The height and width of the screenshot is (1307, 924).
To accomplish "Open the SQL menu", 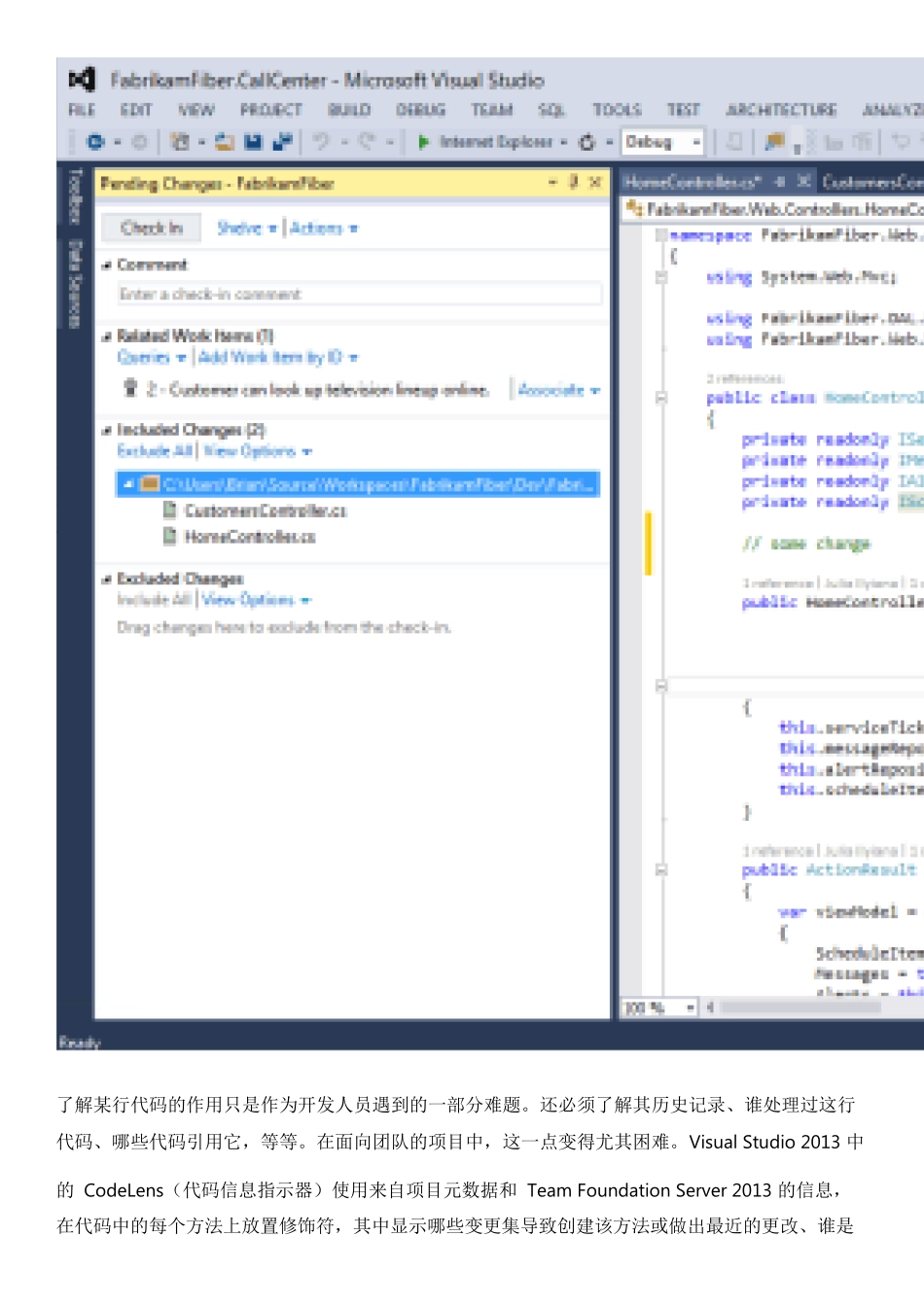I will pyautogui.click(x=551, y=110).
